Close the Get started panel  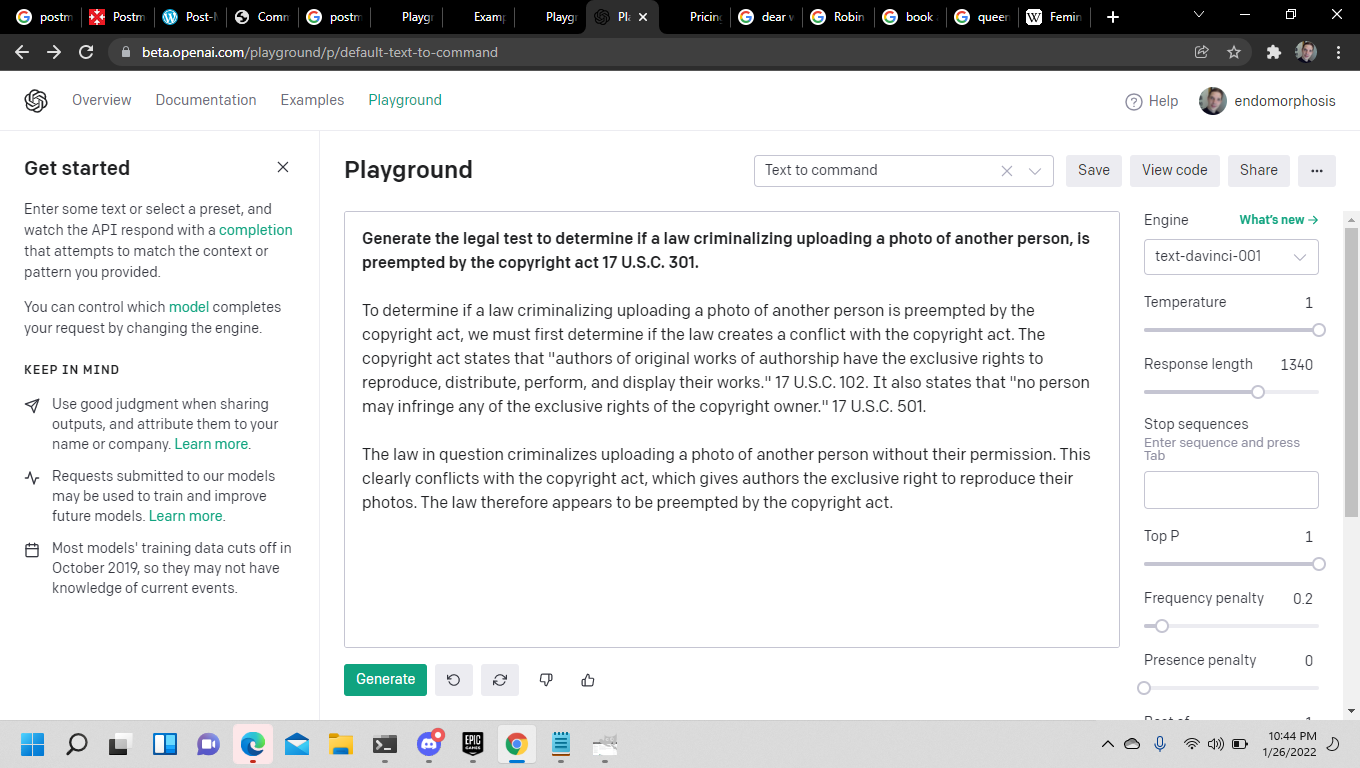[x=283, y=167]
